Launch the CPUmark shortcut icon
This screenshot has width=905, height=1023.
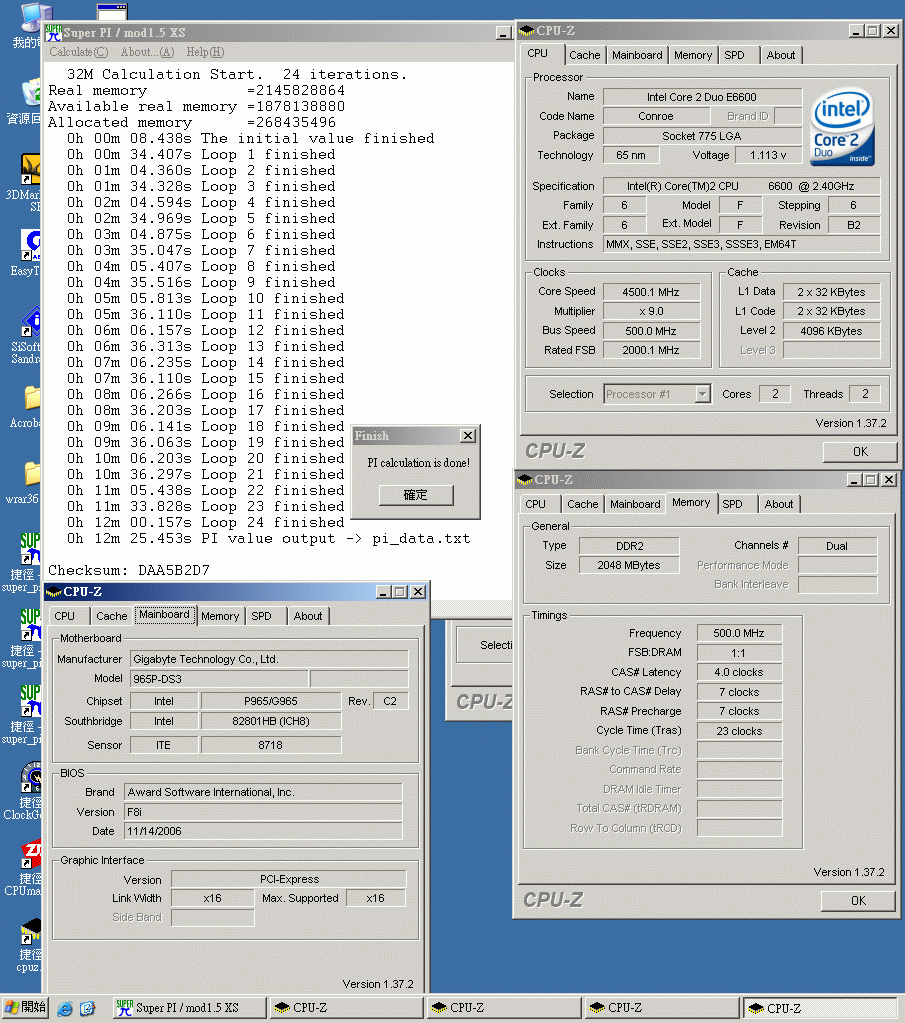click(x=30, y=854)
